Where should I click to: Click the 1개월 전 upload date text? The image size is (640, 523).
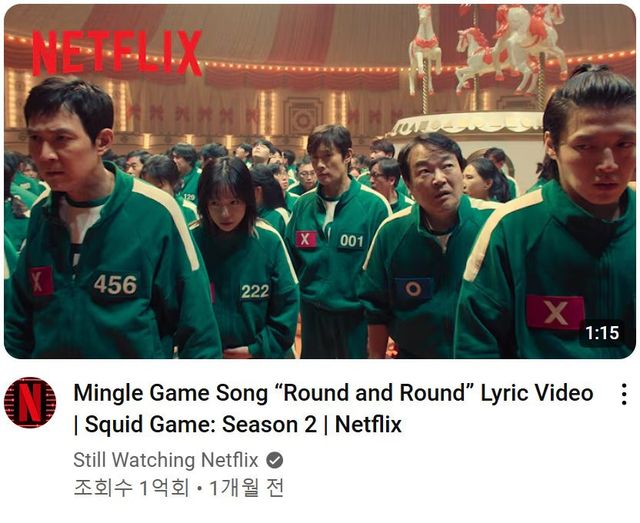click(x=247, y=488)
